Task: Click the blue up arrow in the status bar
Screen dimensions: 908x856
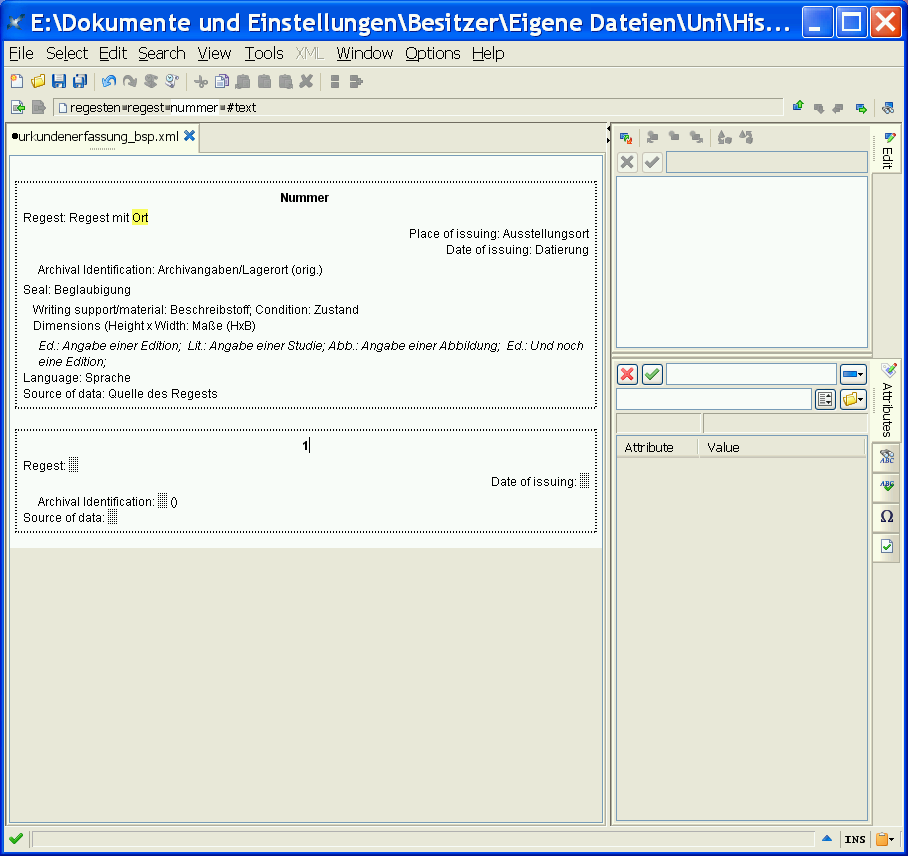Action: pos(827,838)
